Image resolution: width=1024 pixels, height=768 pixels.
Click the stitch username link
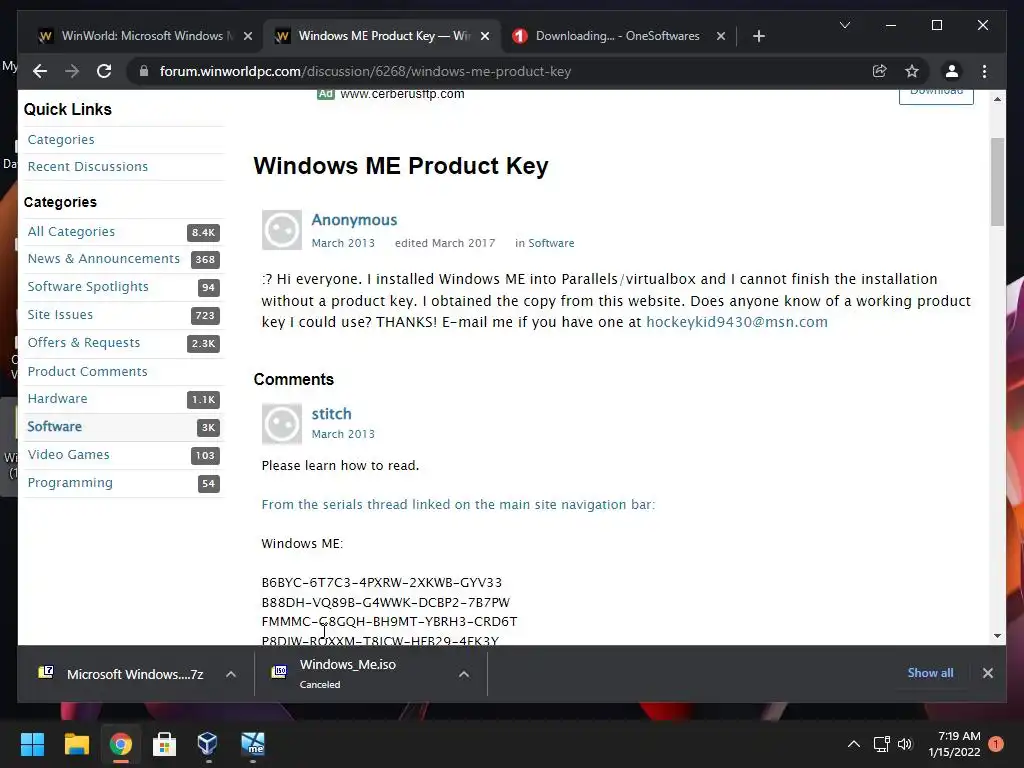click(x=331, y=414)
